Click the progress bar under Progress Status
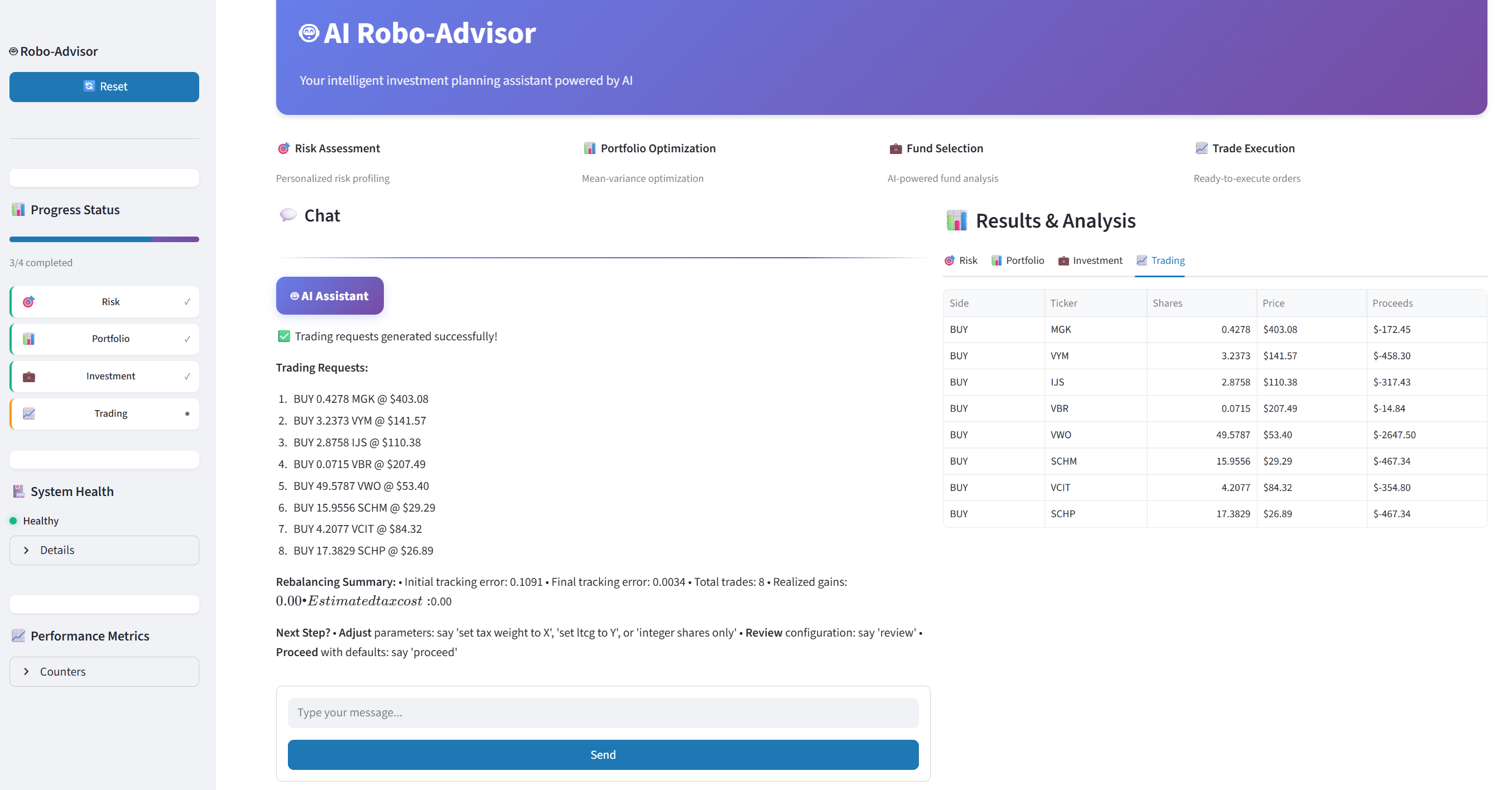 [x=104, y=239]
